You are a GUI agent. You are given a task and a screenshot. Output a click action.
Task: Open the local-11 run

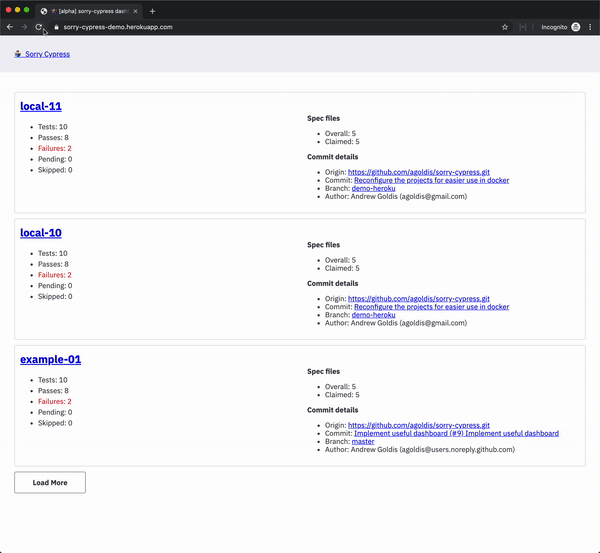click(x=41, y=106)
